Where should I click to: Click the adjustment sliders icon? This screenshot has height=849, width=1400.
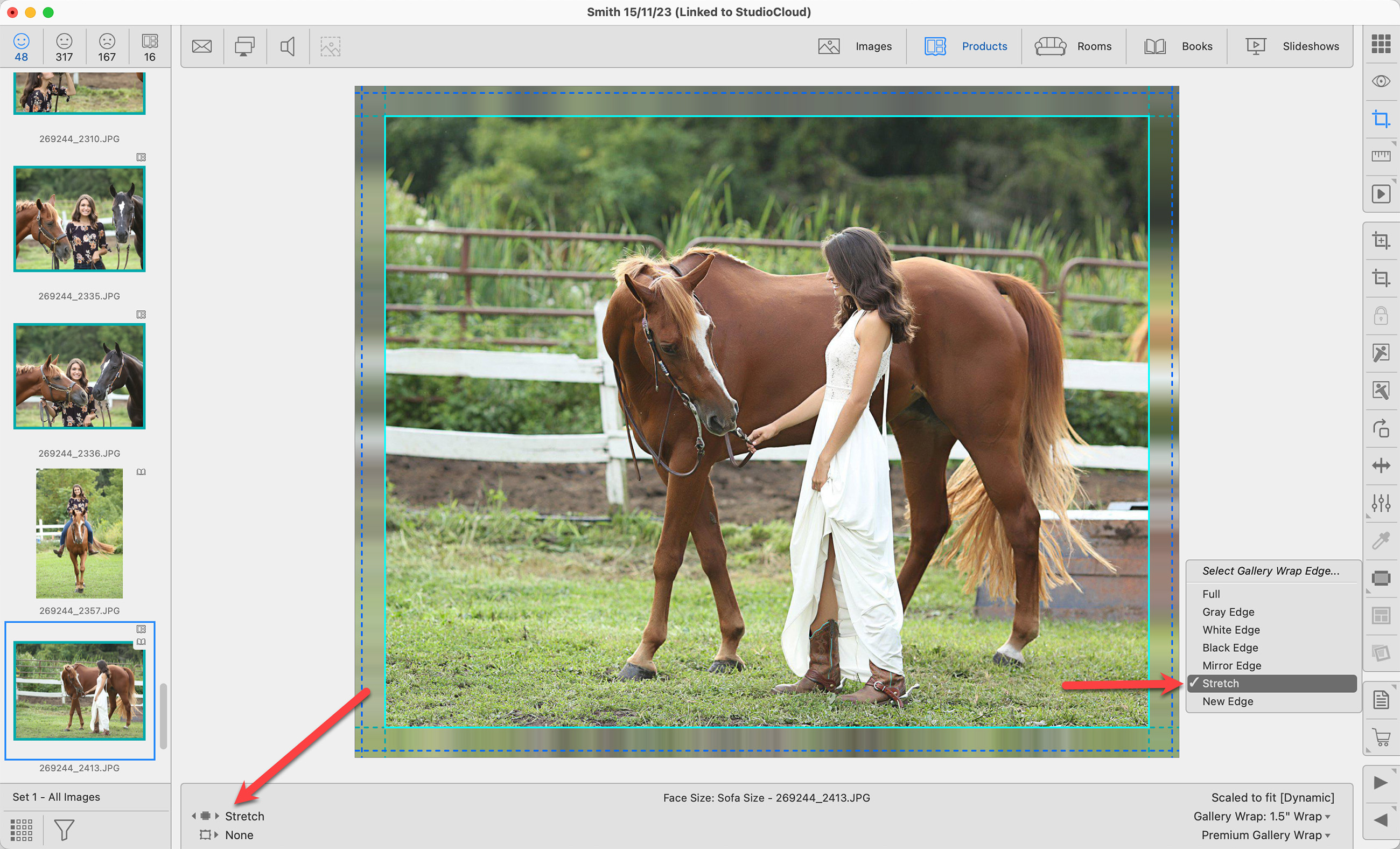pyautogui.click(x=1381, y=503)
